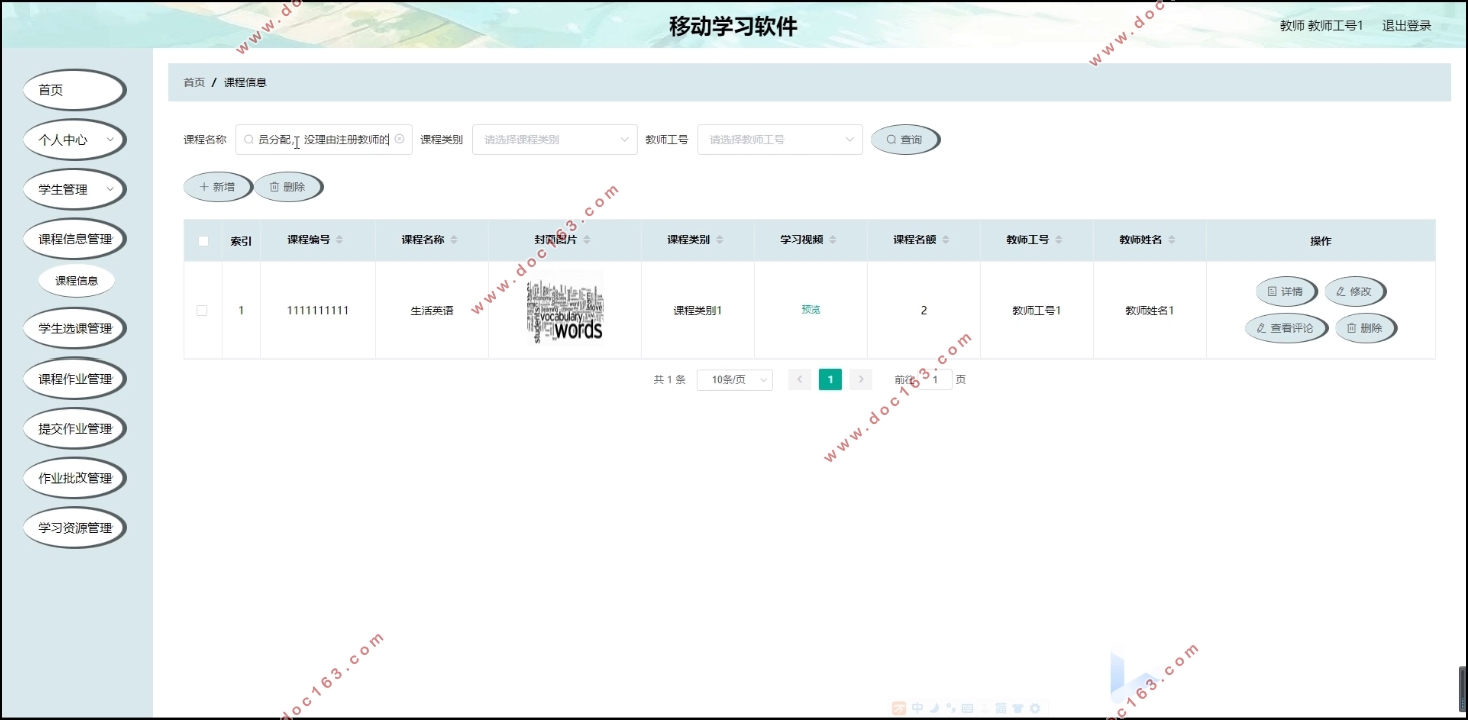Click the IME punctuation icon
Viewport: 1468px width, 720px height.
click(950, 708)
